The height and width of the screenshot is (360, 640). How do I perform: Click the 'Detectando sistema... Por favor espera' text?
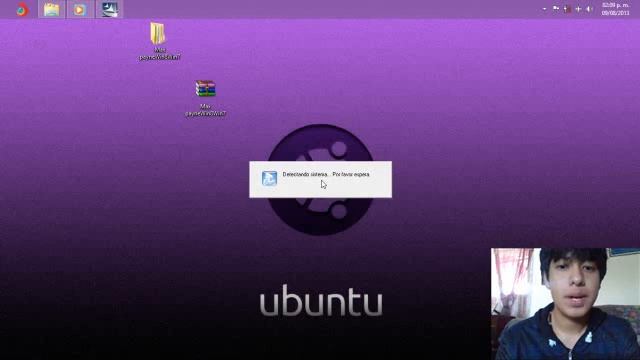(x=326, y=174)
